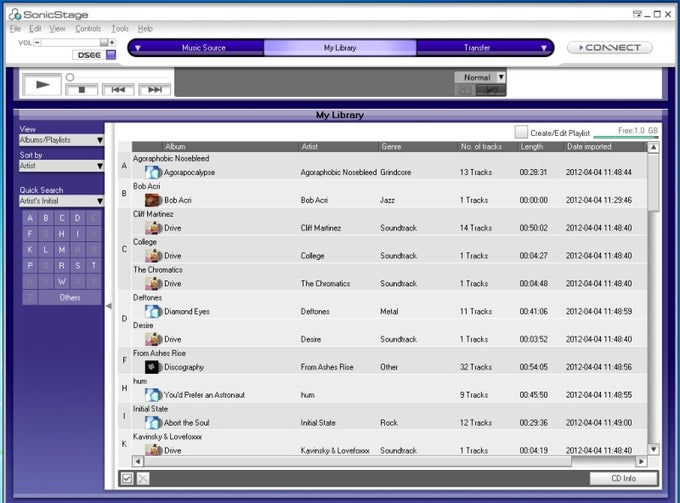Sort by the No. of tracks column

coord(488,147)
